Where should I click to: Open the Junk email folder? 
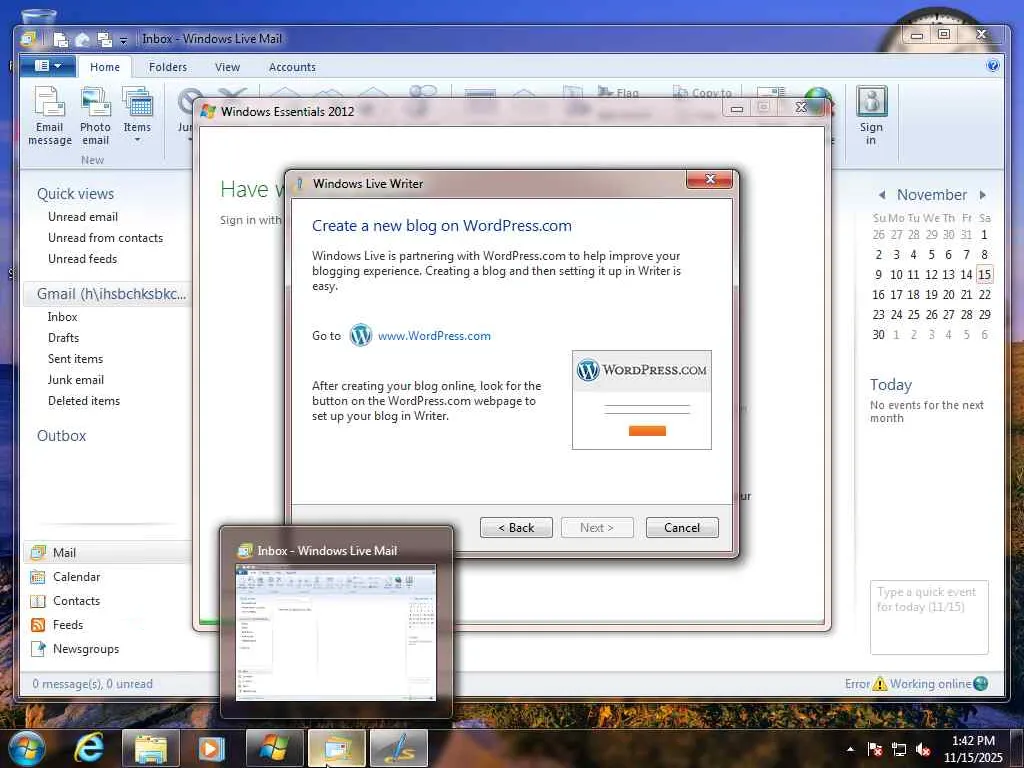(x=76, y=379)
